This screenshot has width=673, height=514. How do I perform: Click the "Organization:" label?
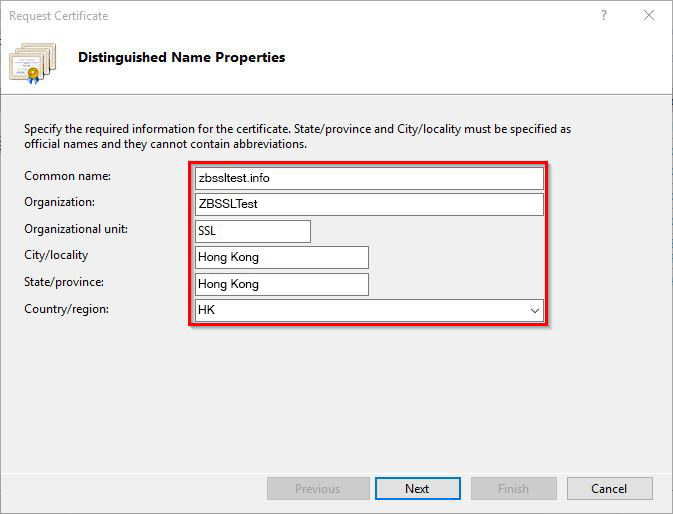59,202
